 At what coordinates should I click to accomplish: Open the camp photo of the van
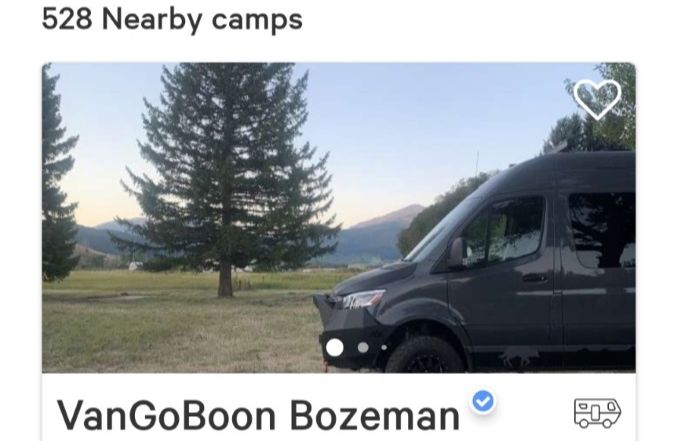[339, 217]
